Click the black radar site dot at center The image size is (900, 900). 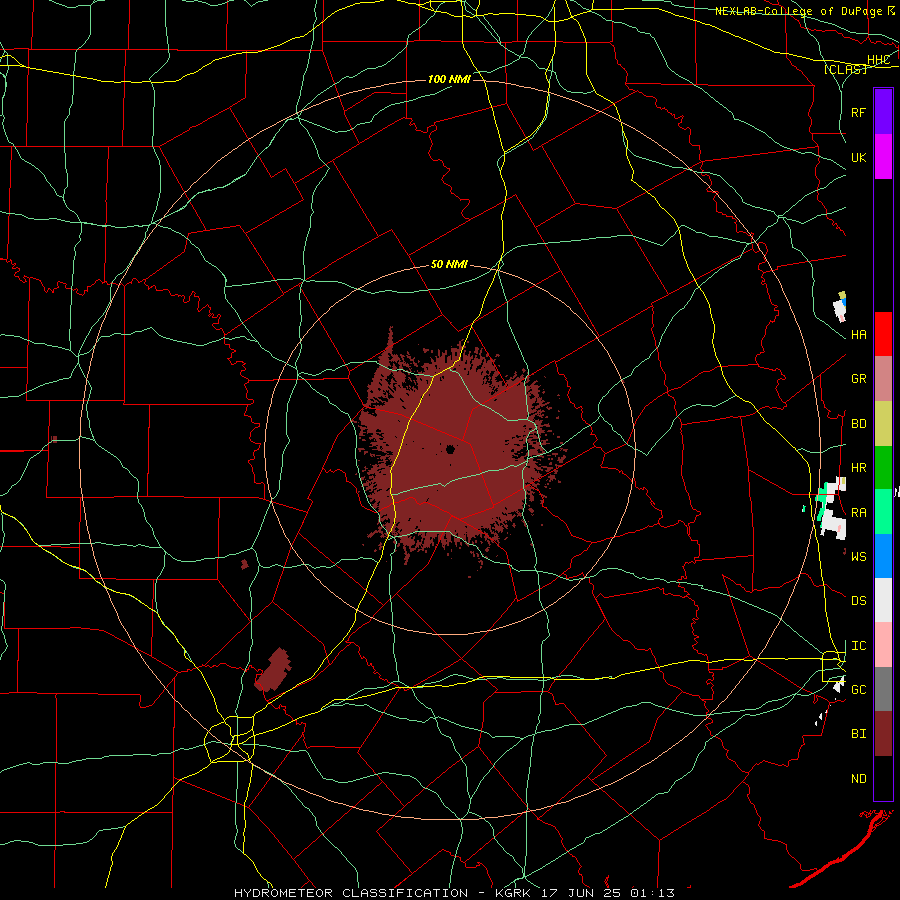point(451,449)
